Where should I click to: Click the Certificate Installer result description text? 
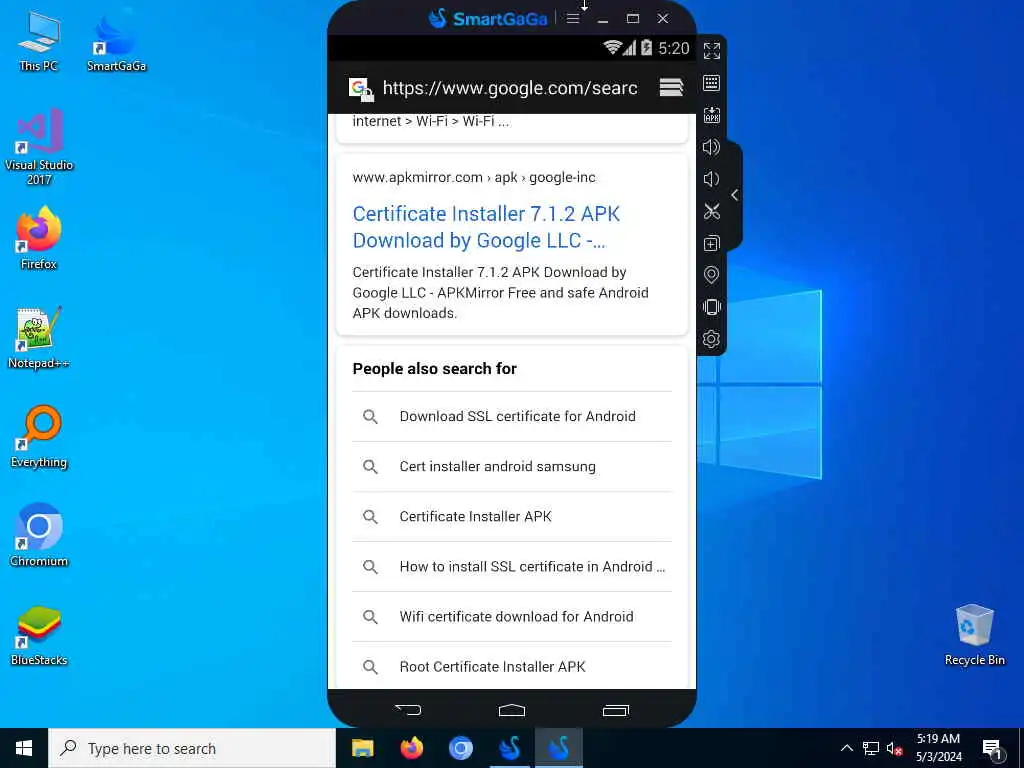[x=500, y=293]
